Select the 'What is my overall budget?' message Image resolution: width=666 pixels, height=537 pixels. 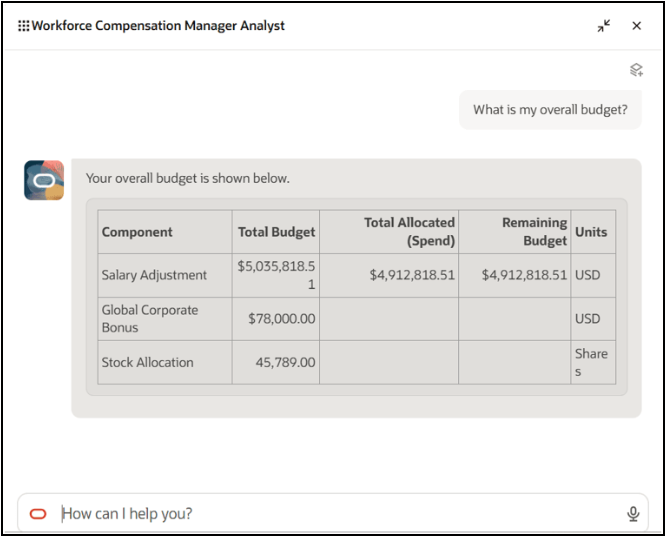pyautogui.click(x=550, y=110)
